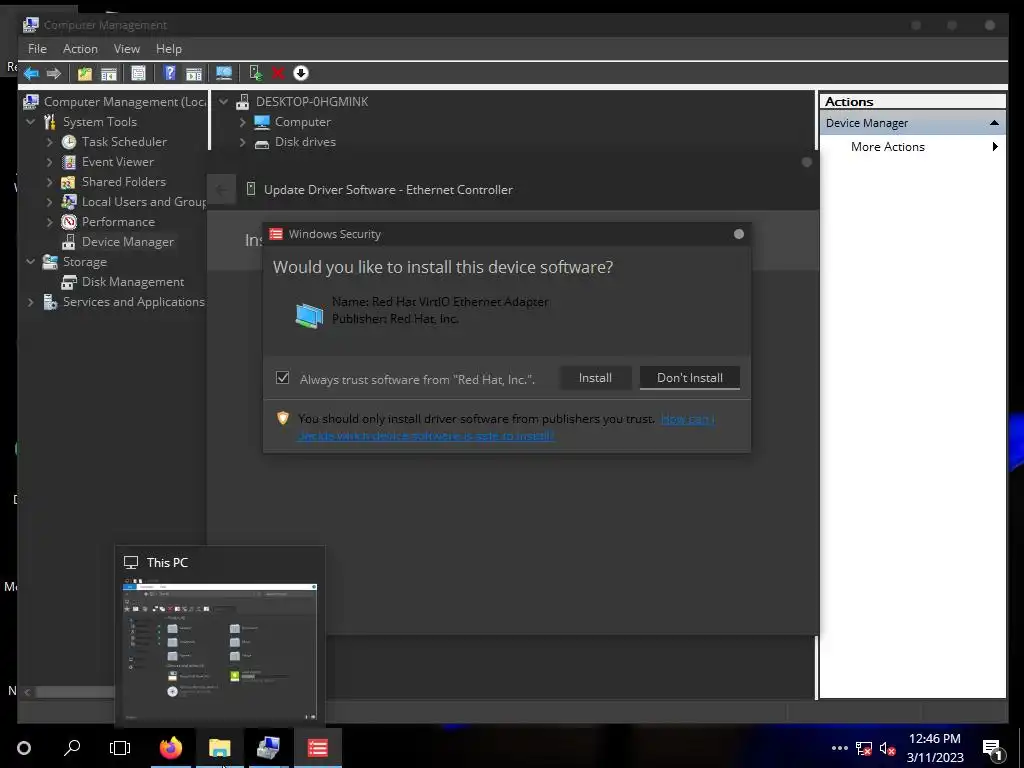
Task: Open the Properties toolbar icon
Action: pyautogui.click(x=138, y=73)
